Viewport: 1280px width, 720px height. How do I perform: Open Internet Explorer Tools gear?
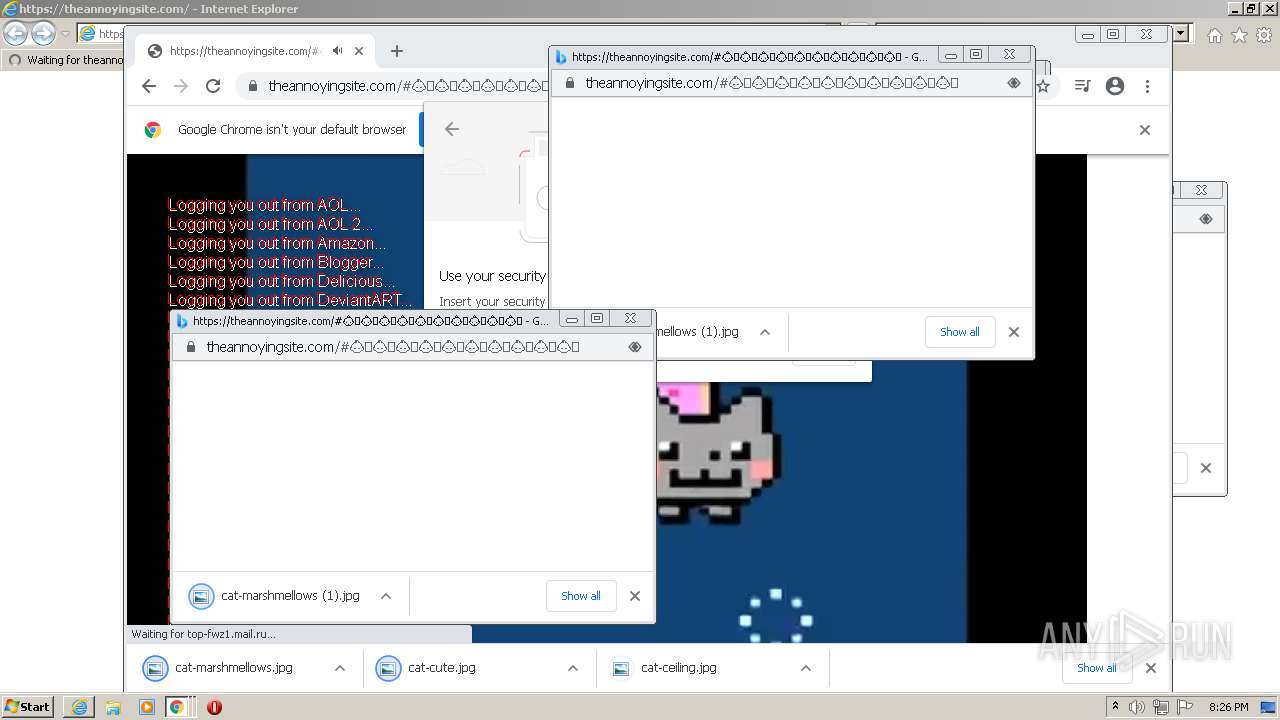1264,35
